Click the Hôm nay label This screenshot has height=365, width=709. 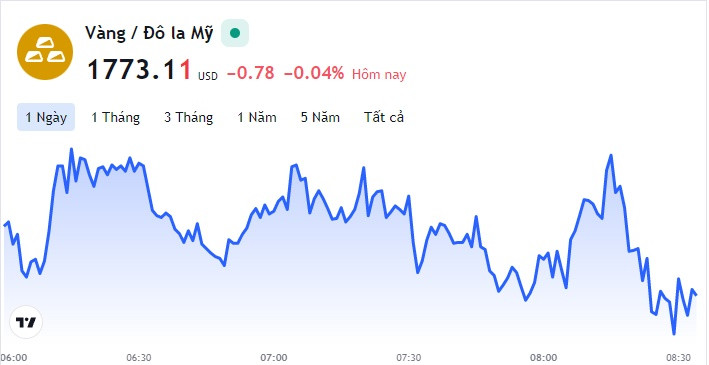(x=379, y=75)
